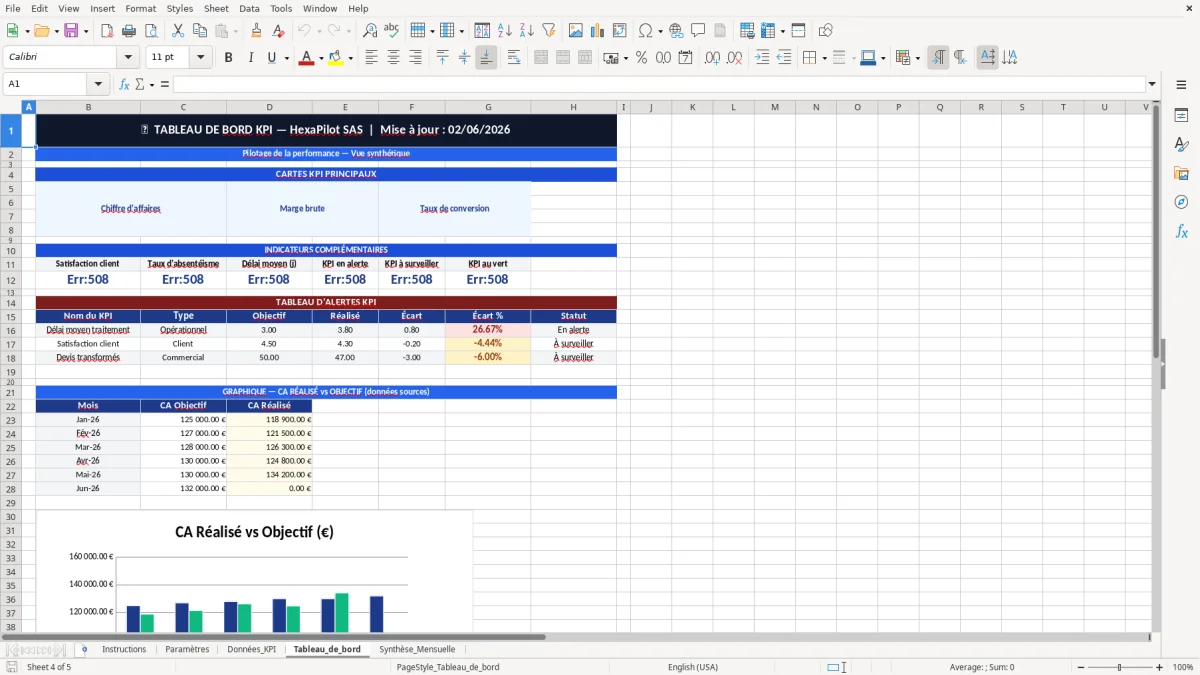The width and height of the screenshot is (1200, 675).
Task: Select row 16 header
Action: point(11,330)
